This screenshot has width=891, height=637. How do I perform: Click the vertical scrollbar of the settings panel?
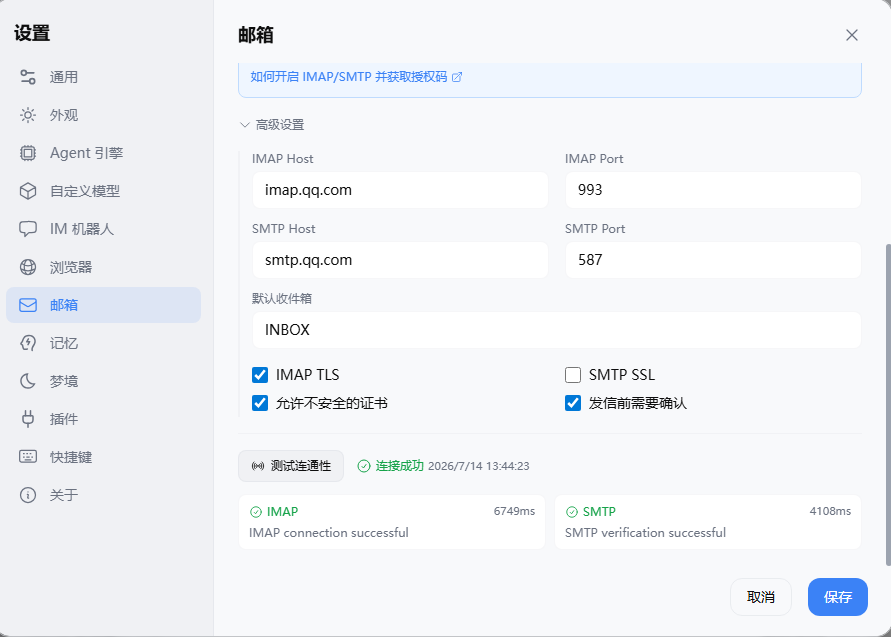click(888, 405)
